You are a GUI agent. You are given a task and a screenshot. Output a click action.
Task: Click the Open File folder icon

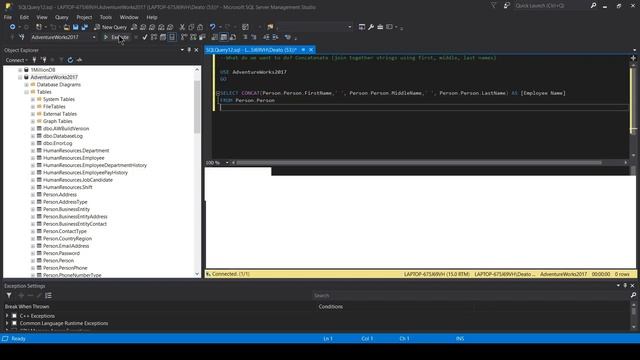(66, 27)
